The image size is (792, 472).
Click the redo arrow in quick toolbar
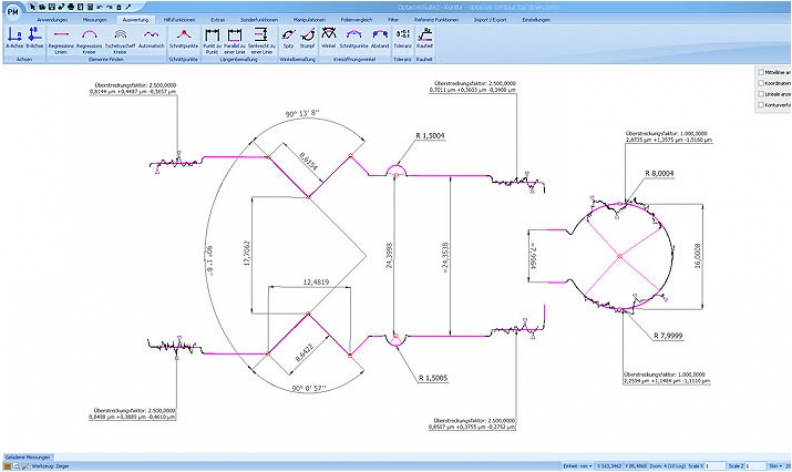109,7
